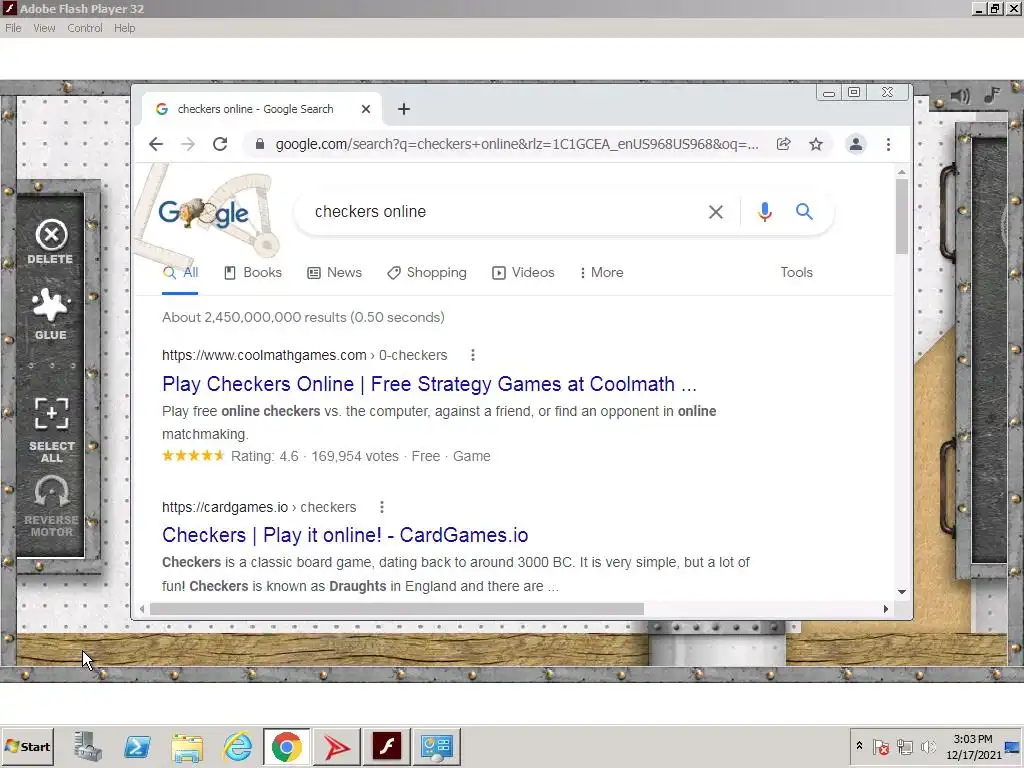Click horizontal scroll right arrow
The height and width of the screenshot is (768, 1024).
coord(886,609)
